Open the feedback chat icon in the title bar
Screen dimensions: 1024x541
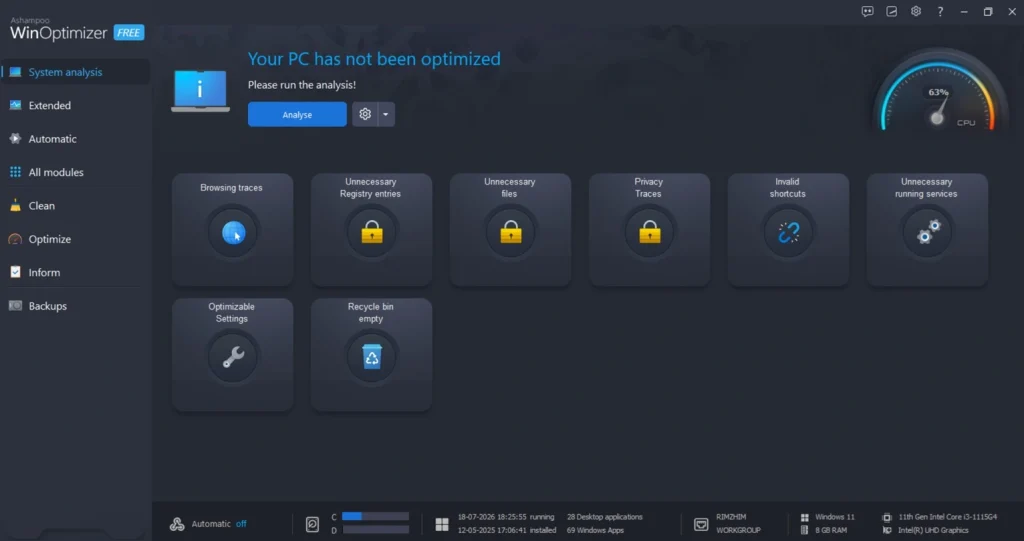[x=867, y=11]
